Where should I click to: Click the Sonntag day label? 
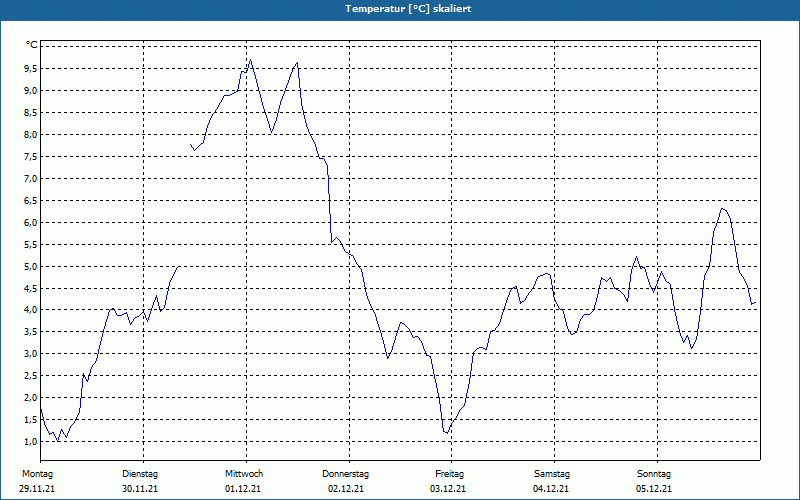(654, 474)
